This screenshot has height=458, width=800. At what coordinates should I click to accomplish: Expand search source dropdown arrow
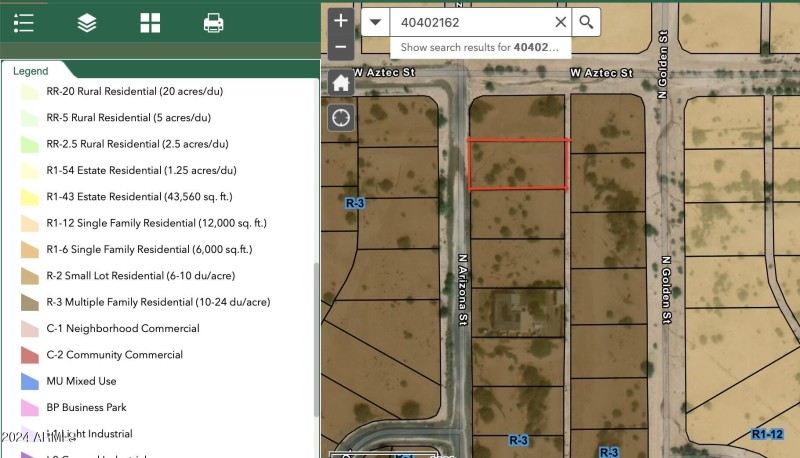tap(375, 22)
